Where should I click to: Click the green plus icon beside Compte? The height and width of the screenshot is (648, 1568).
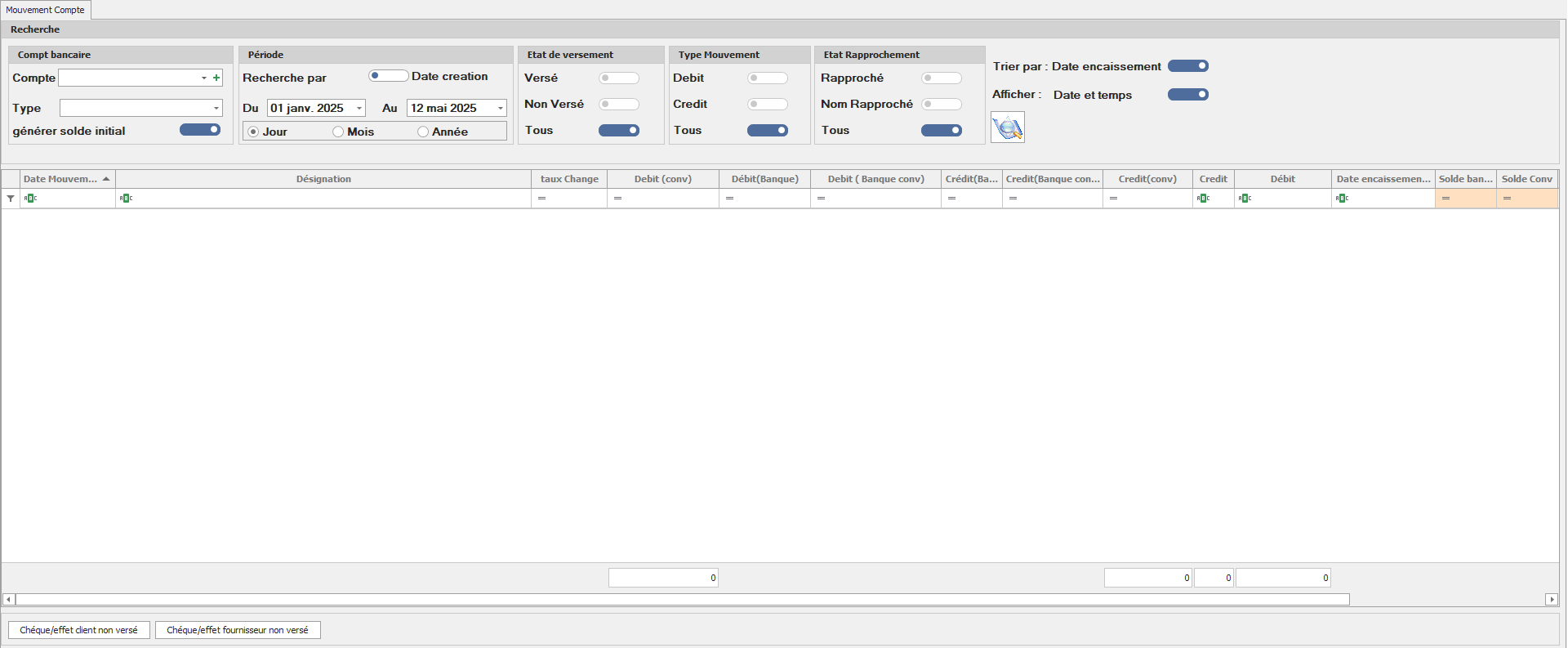[216, 78]
